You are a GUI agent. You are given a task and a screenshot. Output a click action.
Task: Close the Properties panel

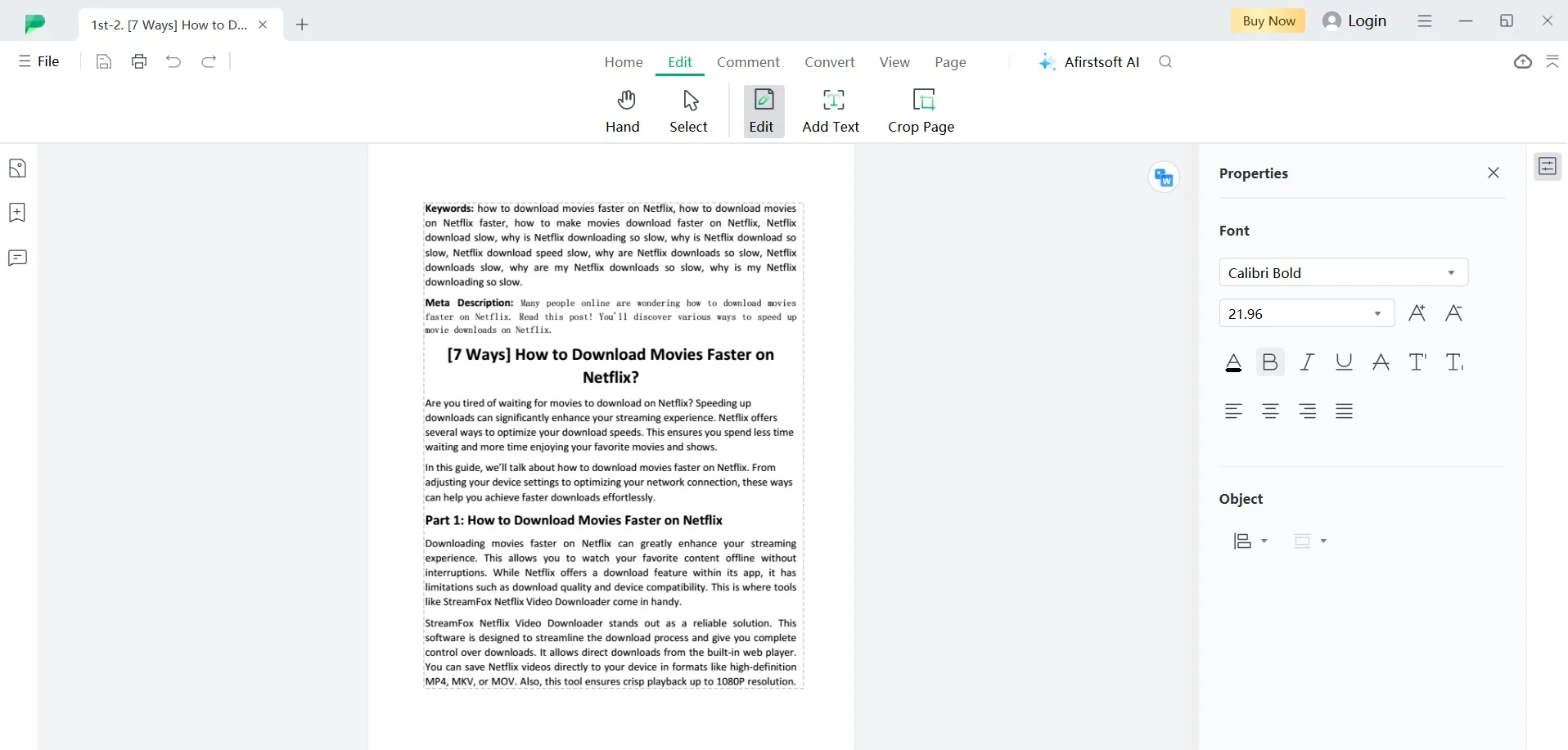1494,173
